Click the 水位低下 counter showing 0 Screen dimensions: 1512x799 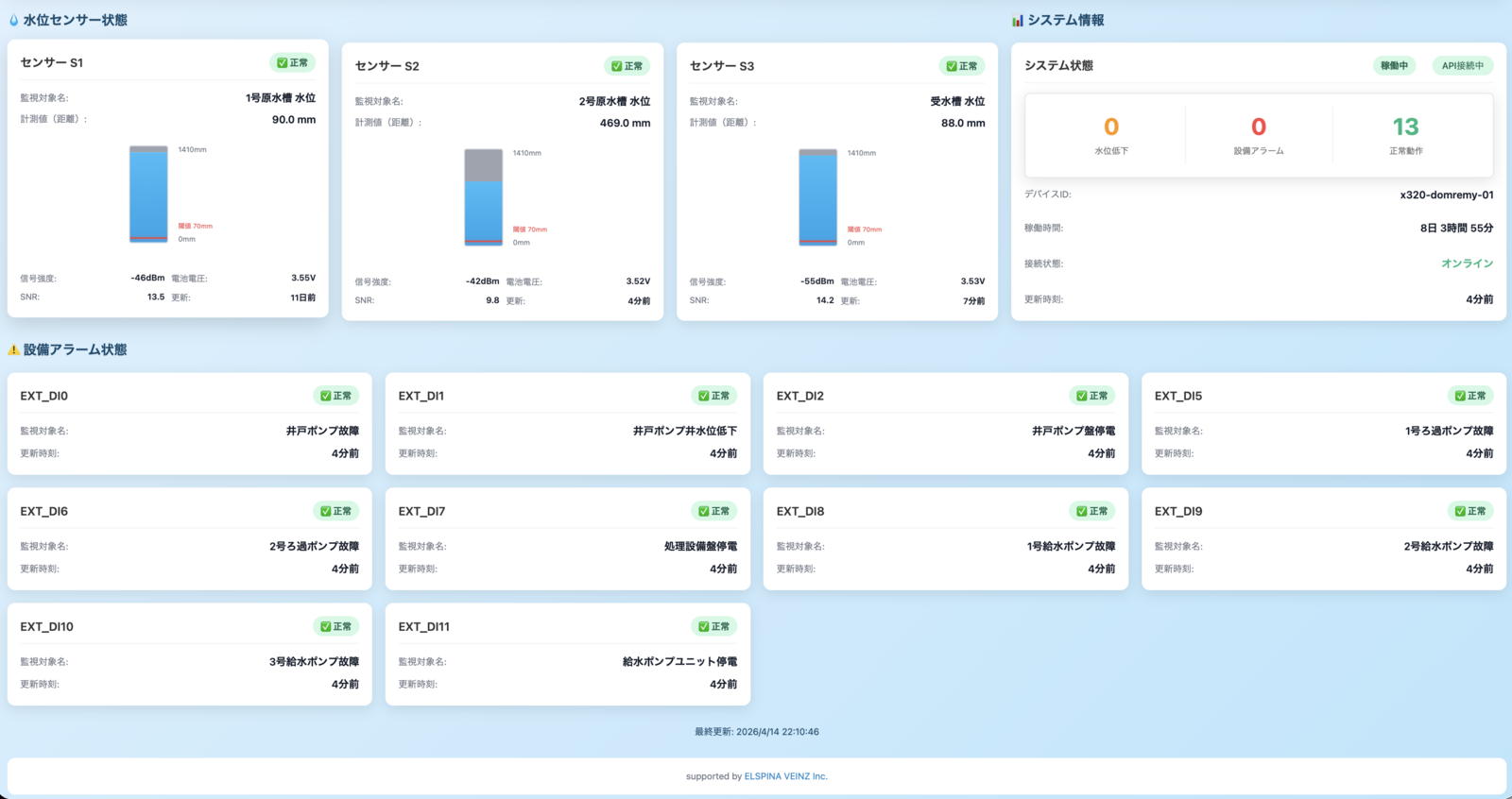(x=1111, y=135)
